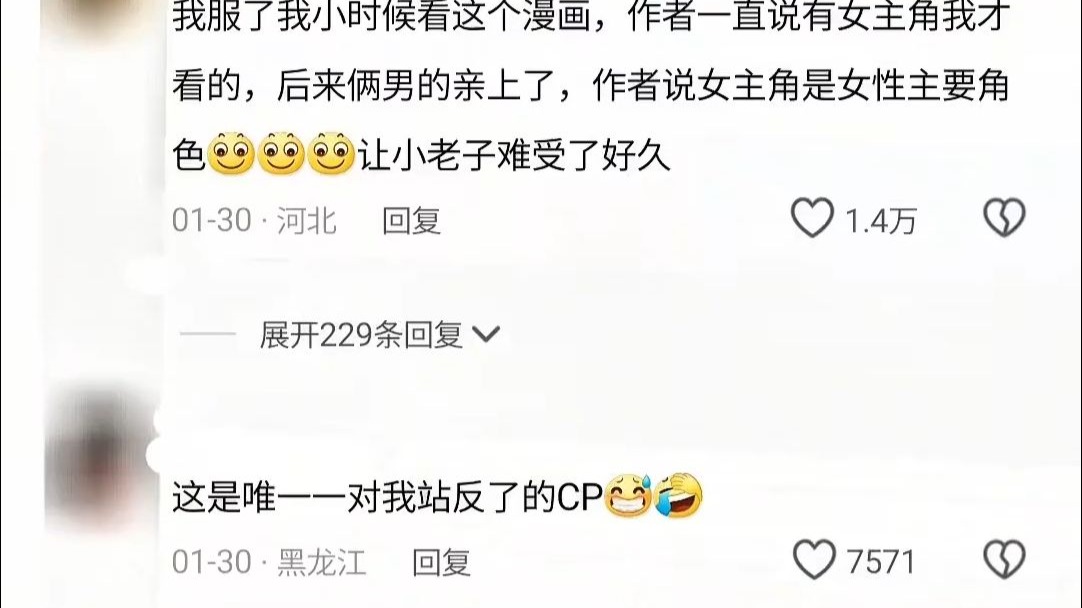Tap broken-heart dislike on Hebei comment
The image size is (1082, 608).
pyautogui.click(x=1004, y=217)
